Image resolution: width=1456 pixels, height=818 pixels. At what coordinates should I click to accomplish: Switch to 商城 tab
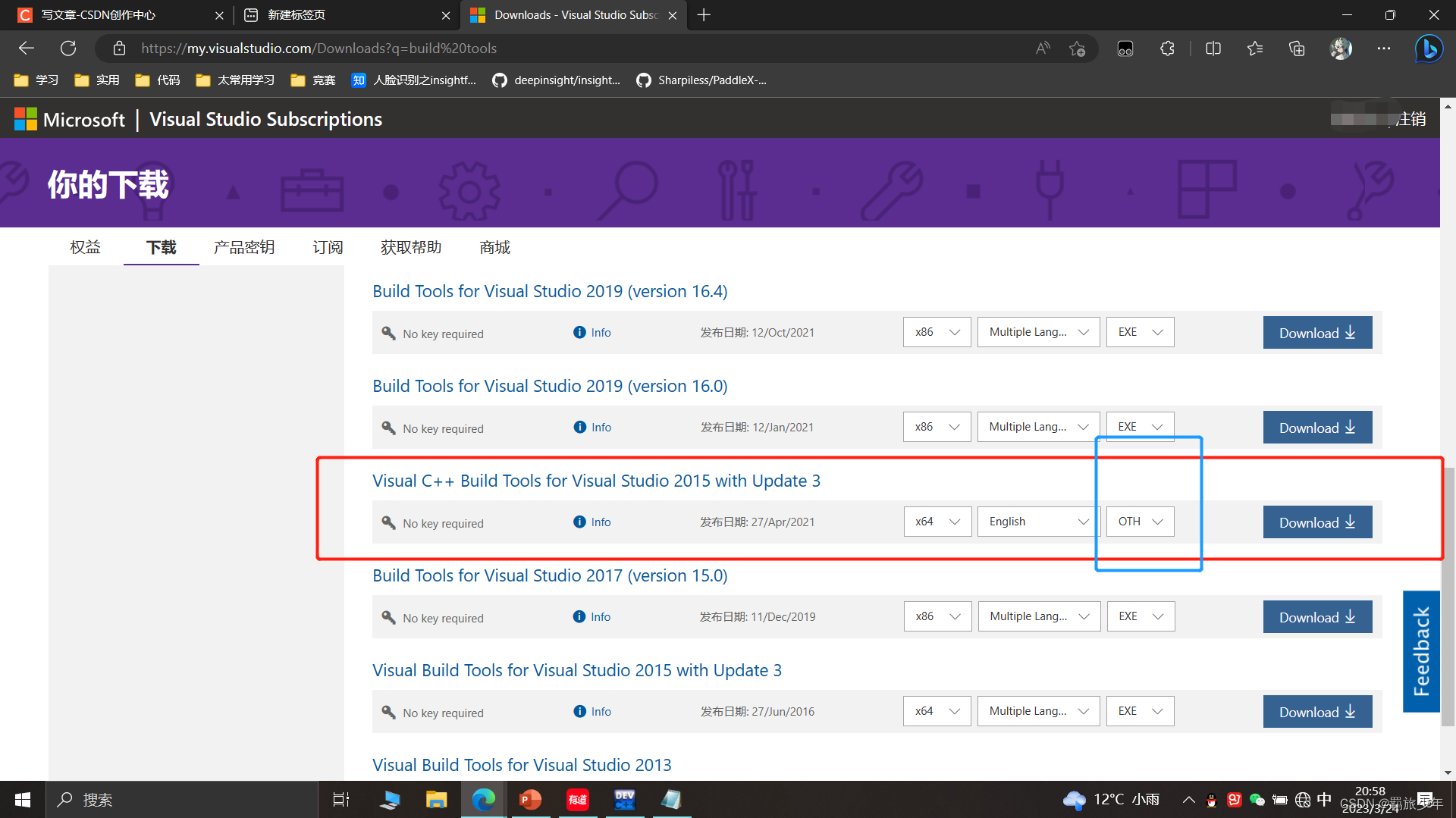point(494,247)
